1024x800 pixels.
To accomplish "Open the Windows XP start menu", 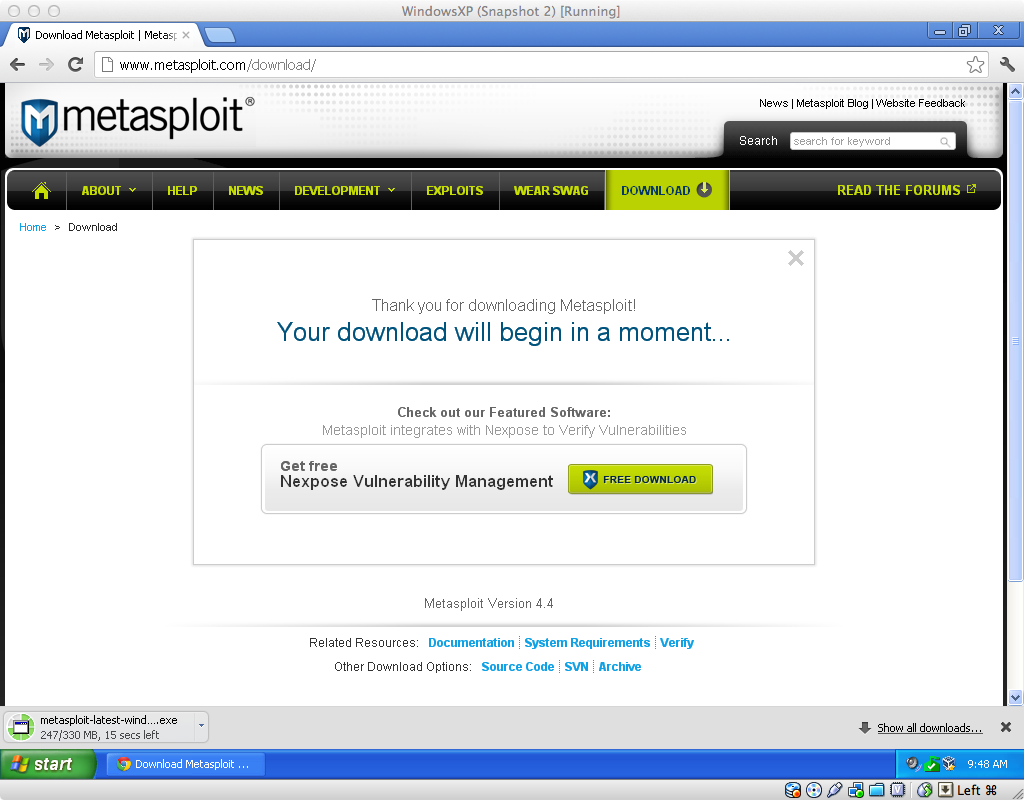I will [x=48, y=764].
